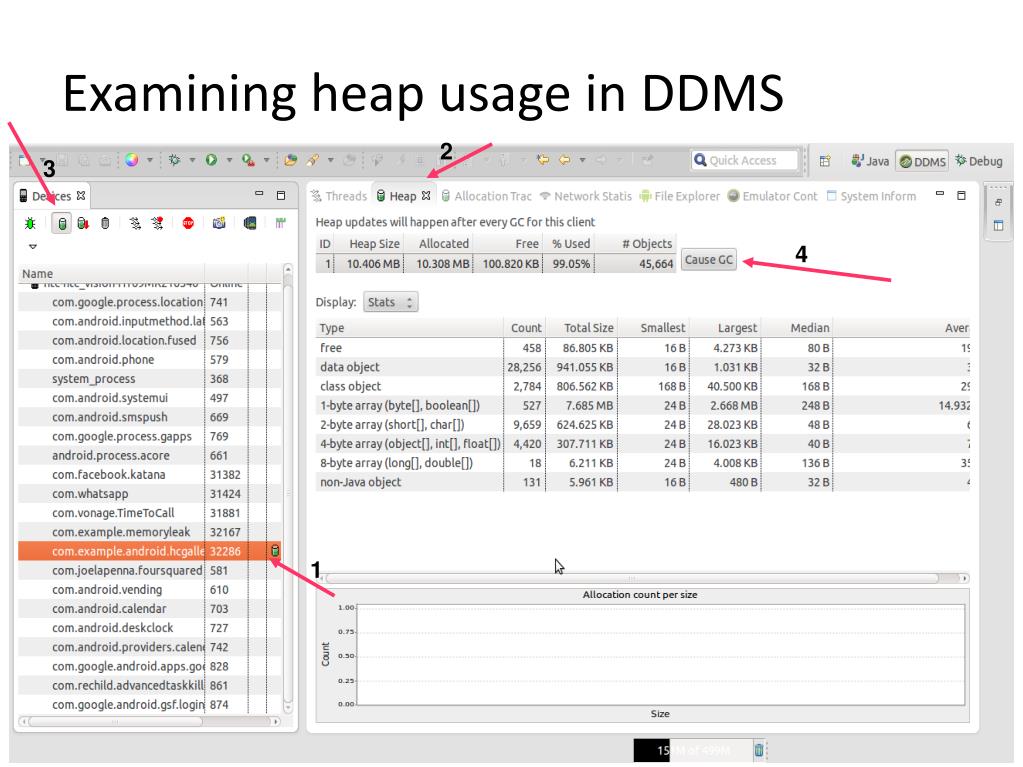Click inside the Quick Access search field
The width and height of the screenshot is (1023, 767).
pos(744,160)
